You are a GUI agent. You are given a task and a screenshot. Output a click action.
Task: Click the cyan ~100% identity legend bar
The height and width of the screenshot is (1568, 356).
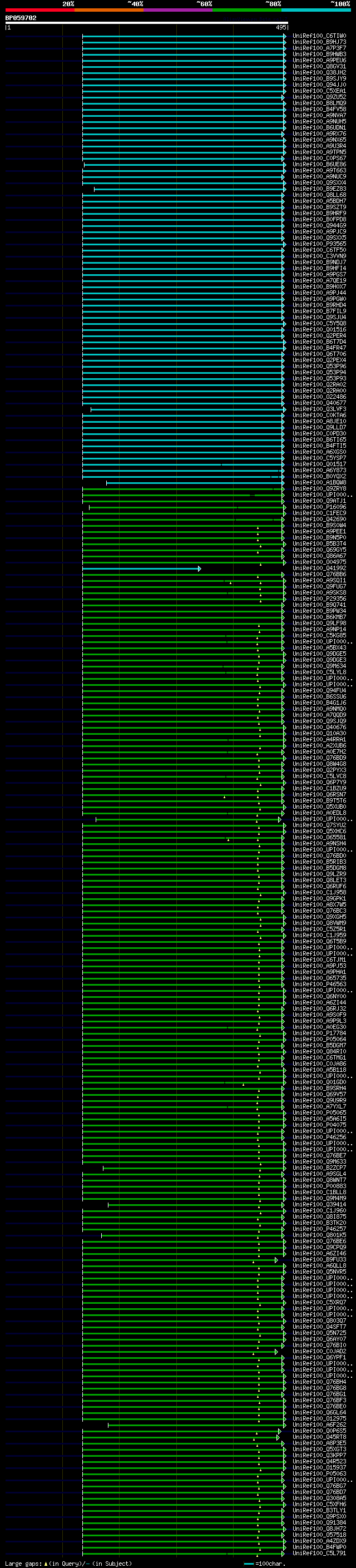click(x=316, y=10)
